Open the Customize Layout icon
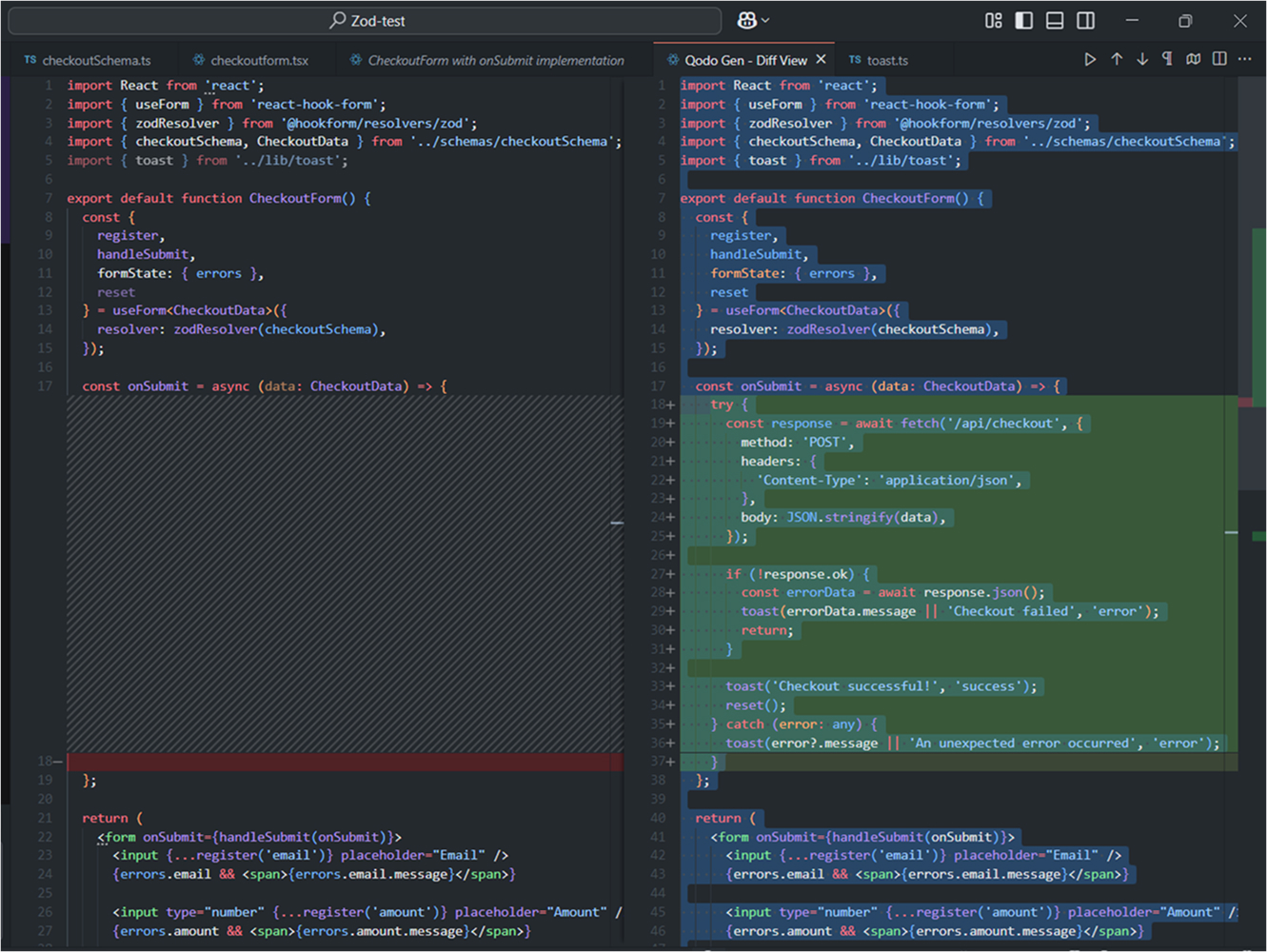Screen dimensions: 1267x952 [x=994, y=20]
